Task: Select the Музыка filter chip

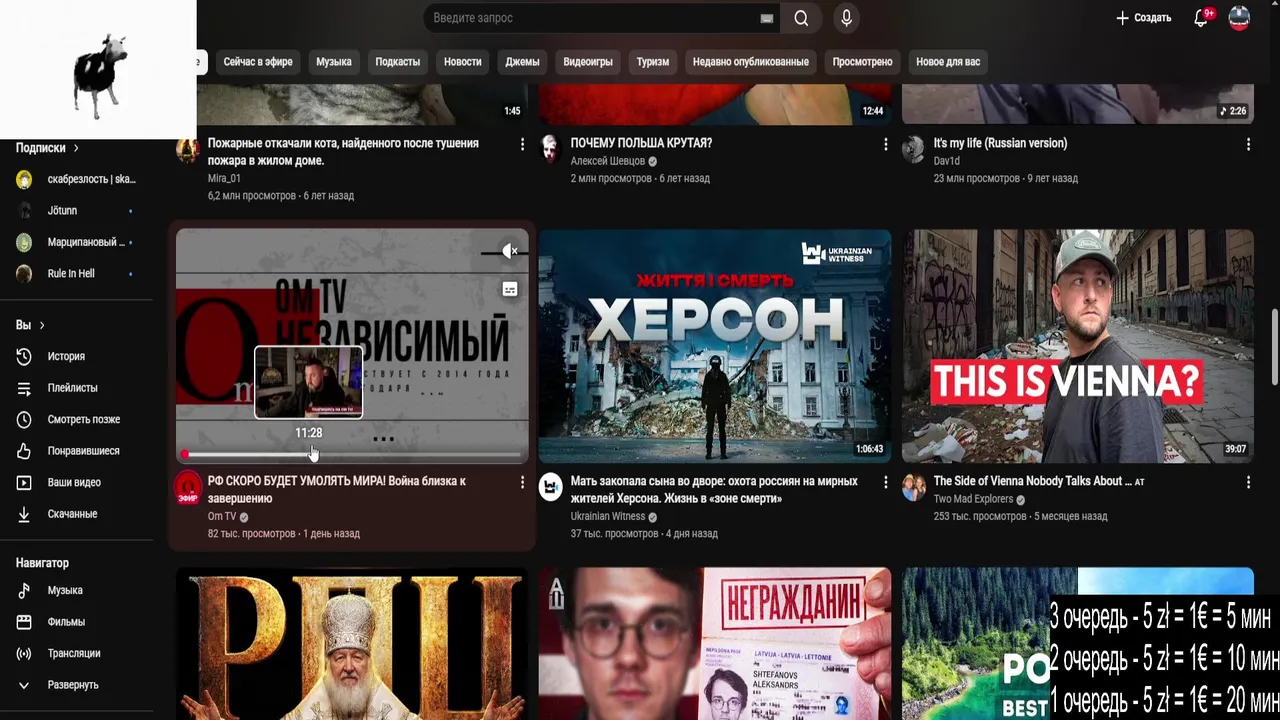Action: coord(334,62)
